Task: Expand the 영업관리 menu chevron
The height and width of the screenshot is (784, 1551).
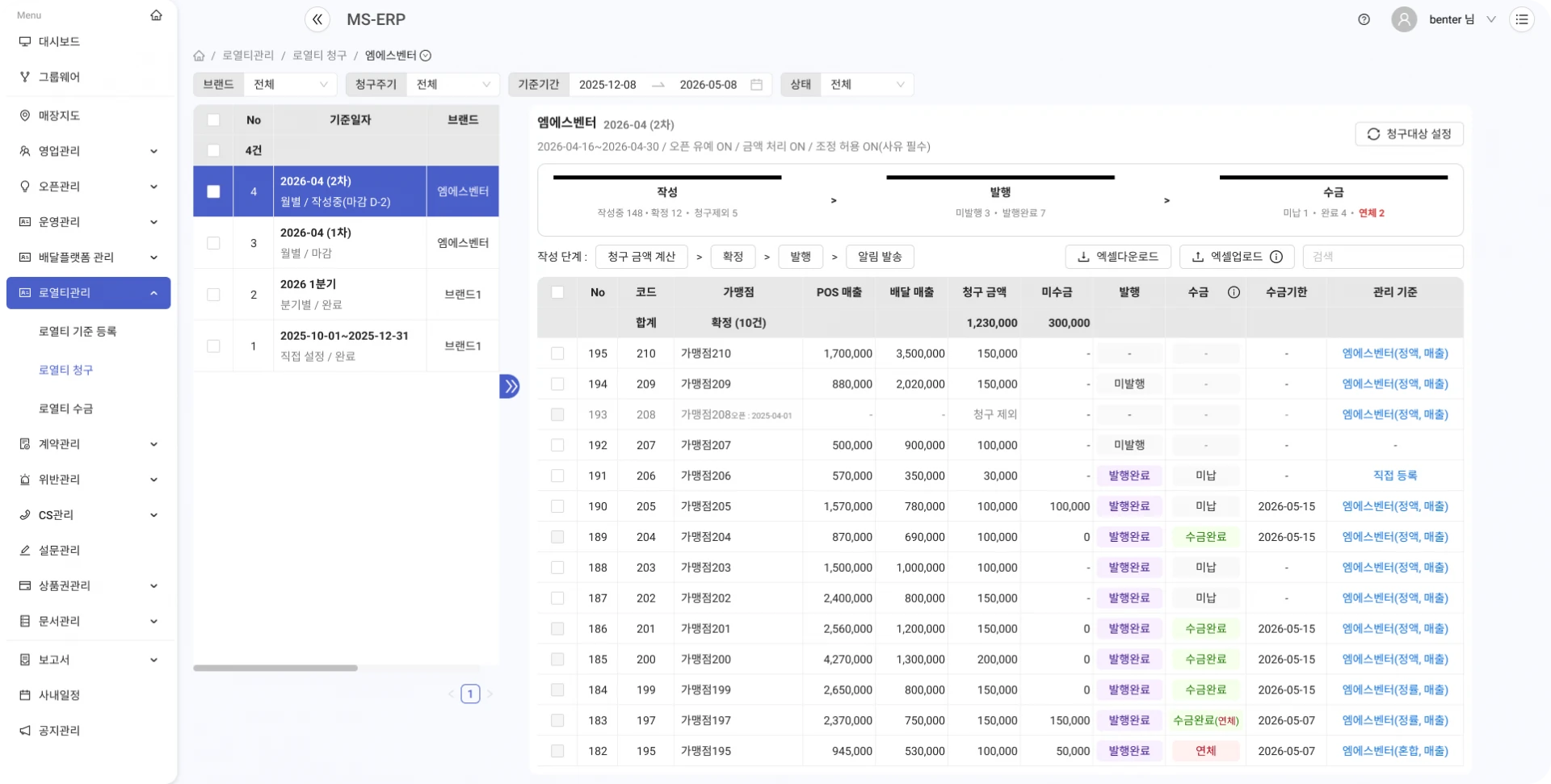Action: 153,152
